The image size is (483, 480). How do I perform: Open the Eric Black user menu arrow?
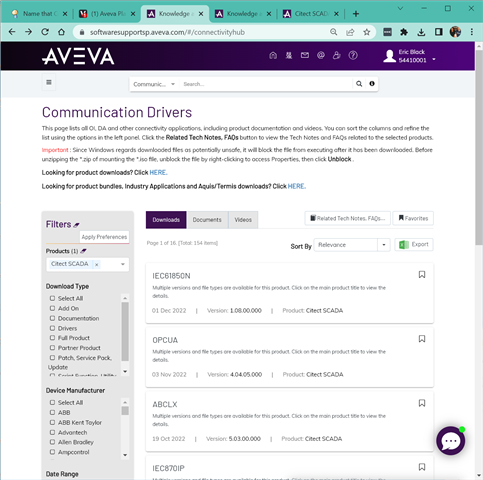tap(434, 59)
